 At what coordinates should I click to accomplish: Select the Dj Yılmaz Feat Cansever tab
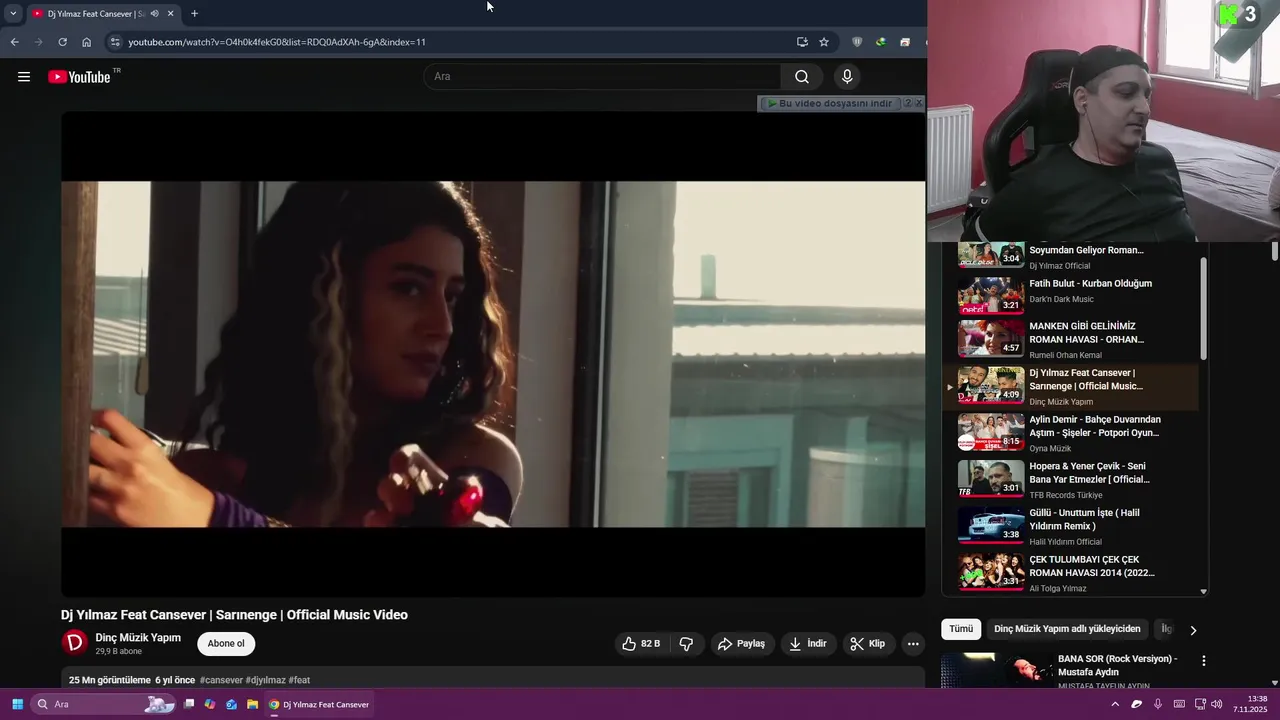102,14
